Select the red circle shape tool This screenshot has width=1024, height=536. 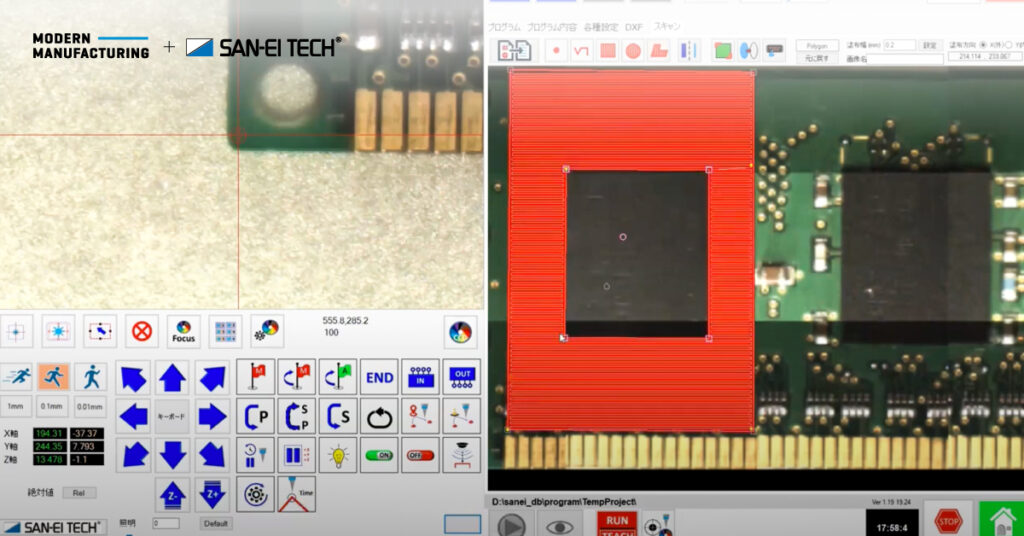pyautogui.click(x=633, y=50)
